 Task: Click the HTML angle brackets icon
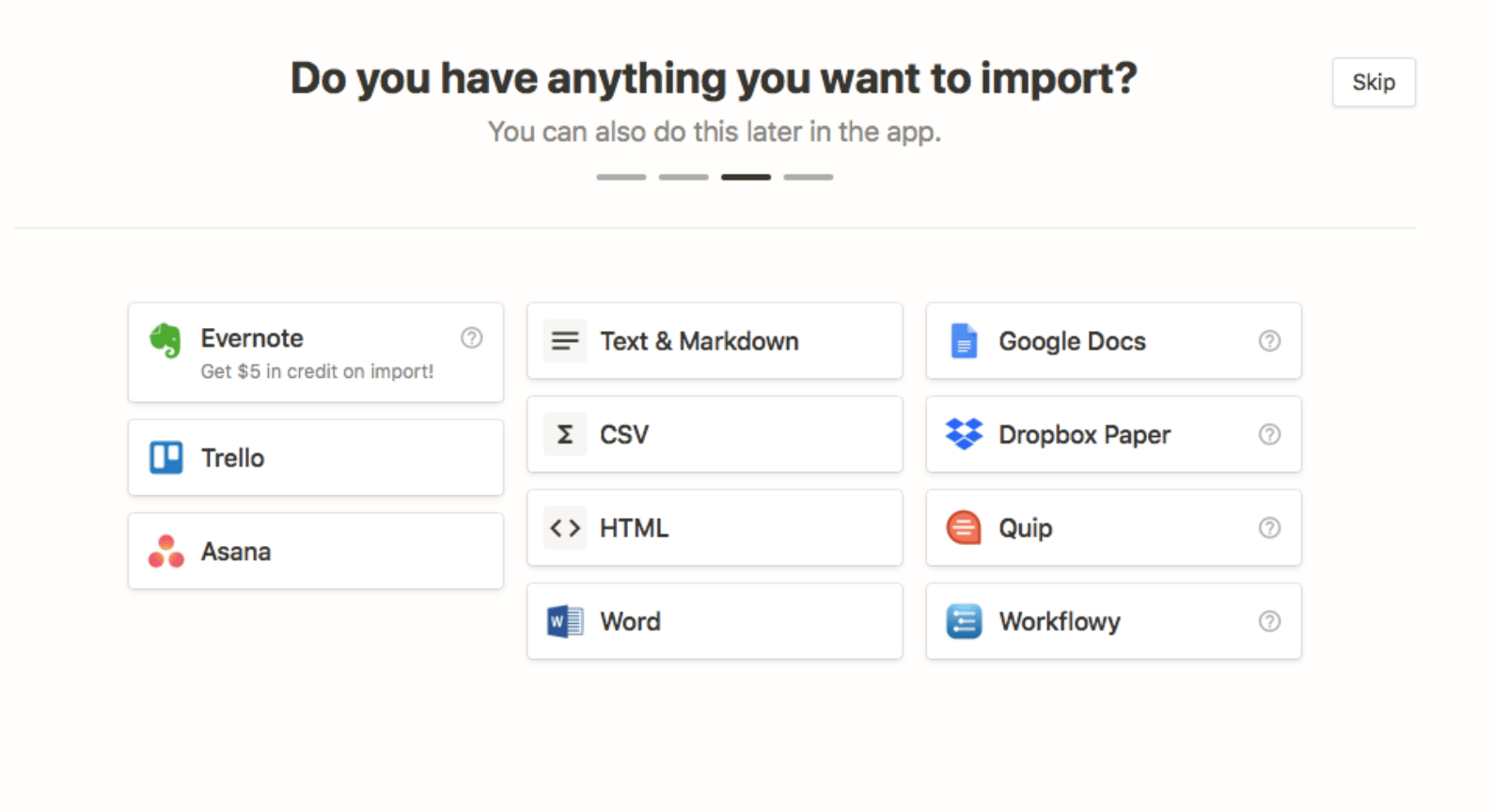pos(565,528)
